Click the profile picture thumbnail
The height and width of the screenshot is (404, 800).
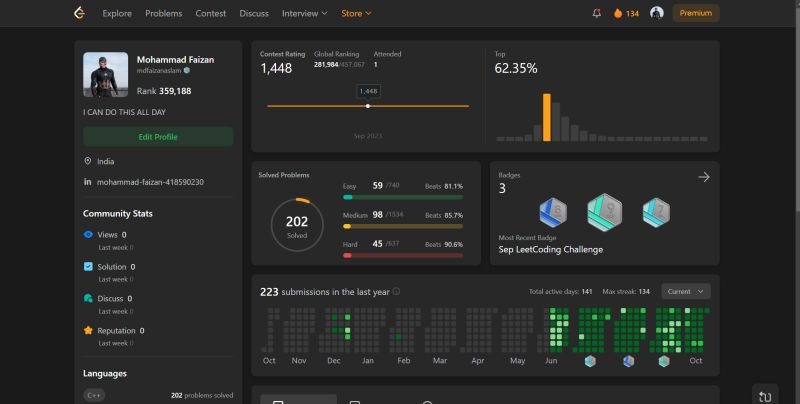106,74
